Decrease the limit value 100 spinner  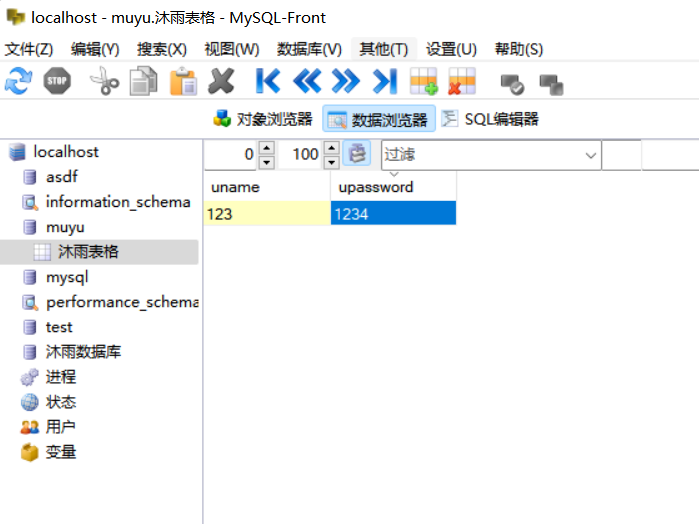331,162
